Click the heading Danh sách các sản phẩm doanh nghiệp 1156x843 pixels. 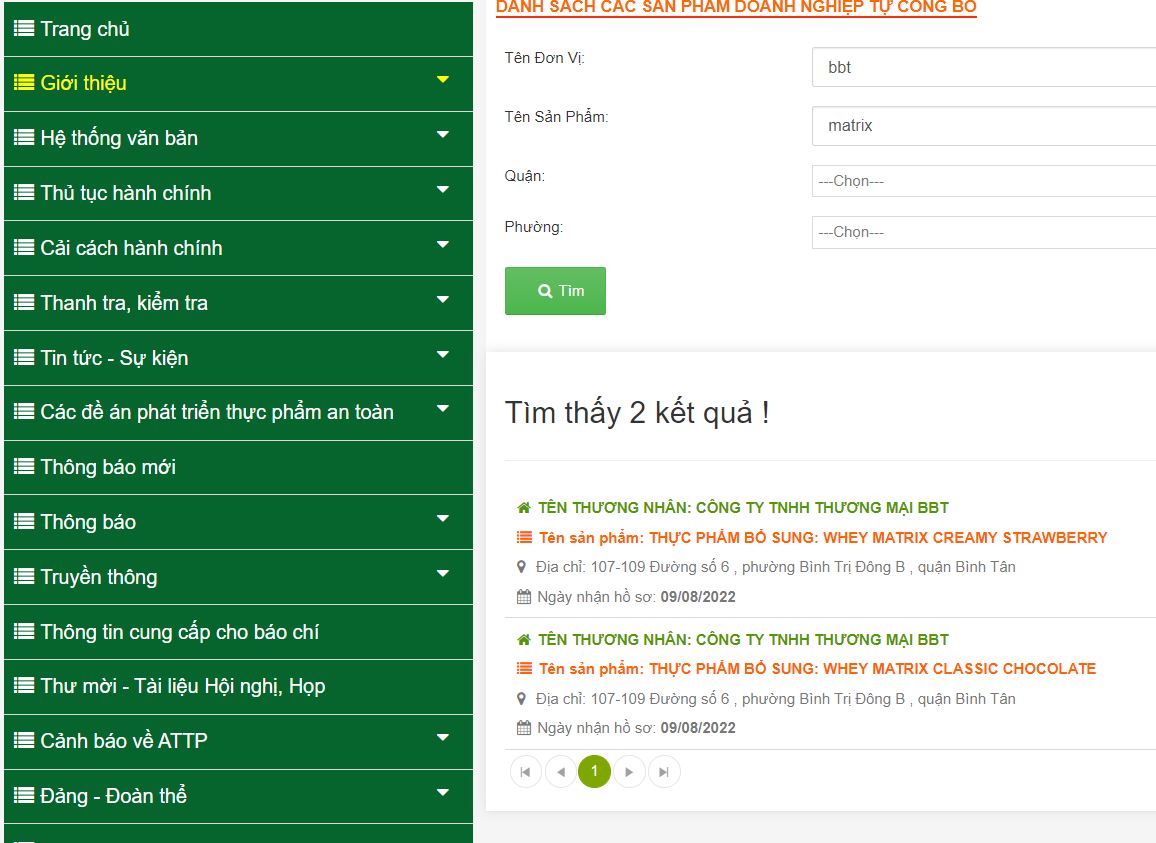click(x=736, y=7)
